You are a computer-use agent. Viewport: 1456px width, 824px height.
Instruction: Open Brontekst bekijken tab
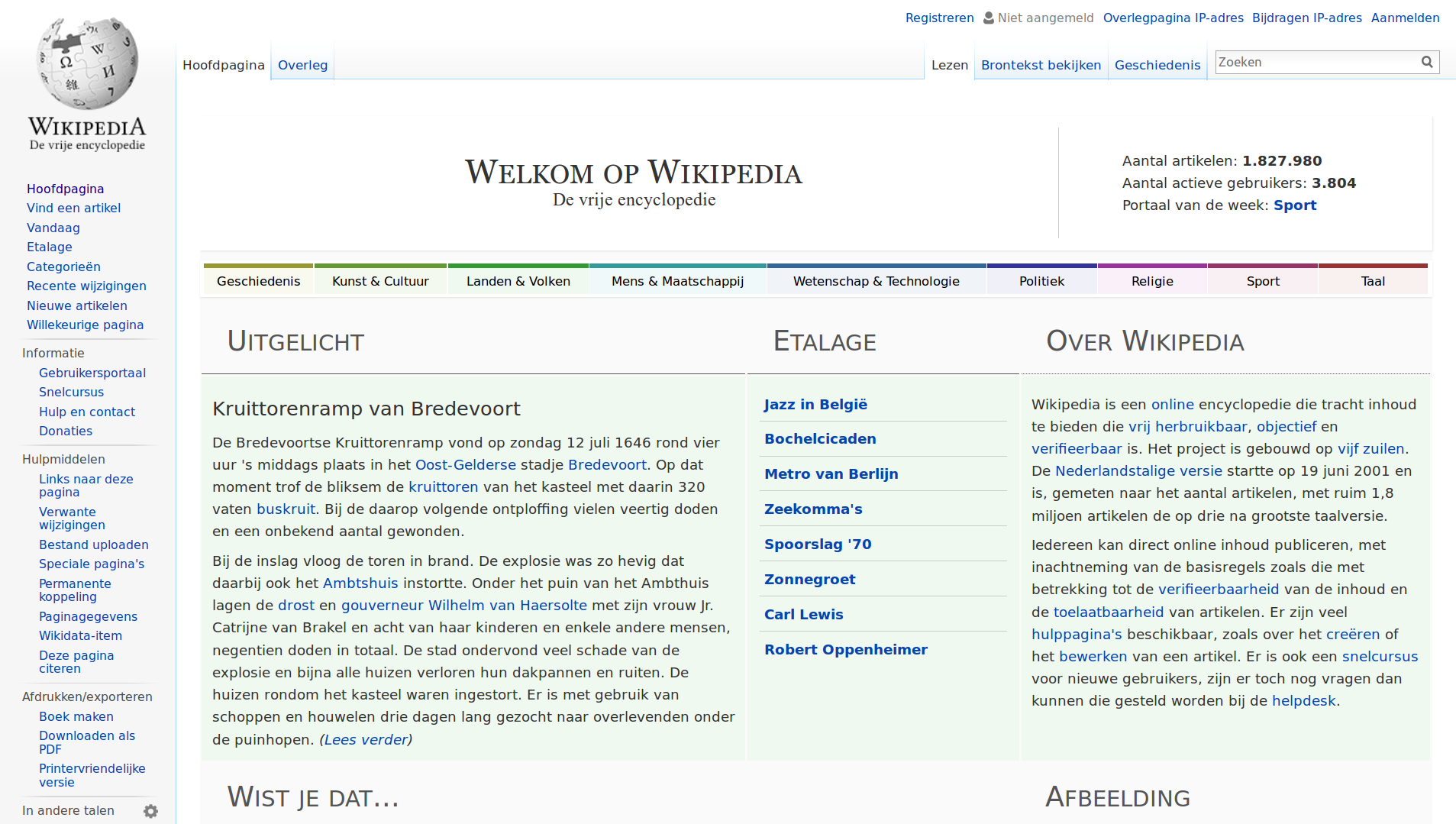1041,65
